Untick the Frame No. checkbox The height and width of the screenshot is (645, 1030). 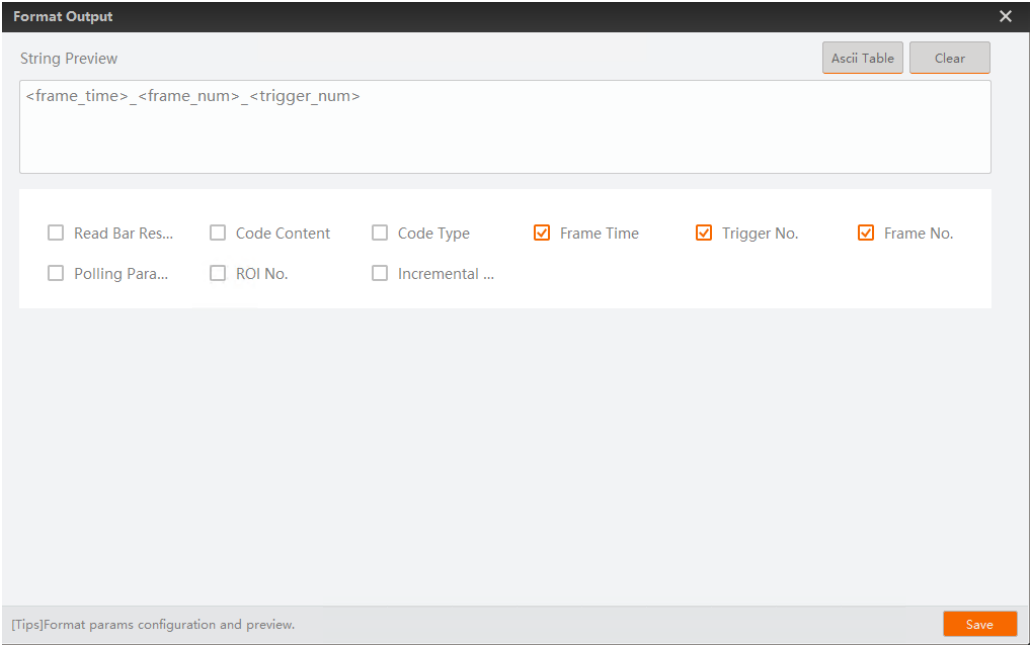(866, 233)
